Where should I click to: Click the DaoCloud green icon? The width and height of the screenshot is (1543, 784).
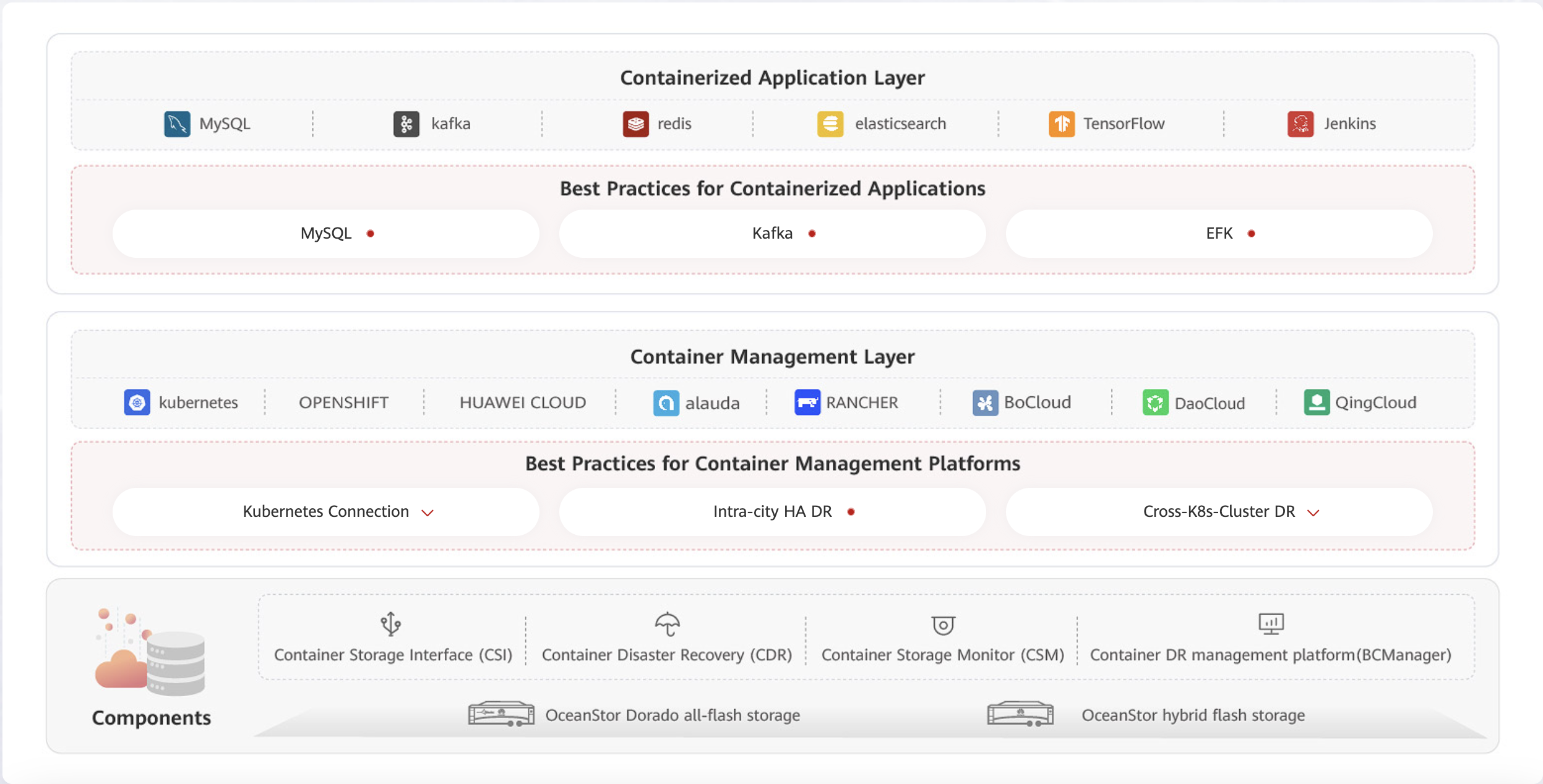click(x=1155, y=403)
